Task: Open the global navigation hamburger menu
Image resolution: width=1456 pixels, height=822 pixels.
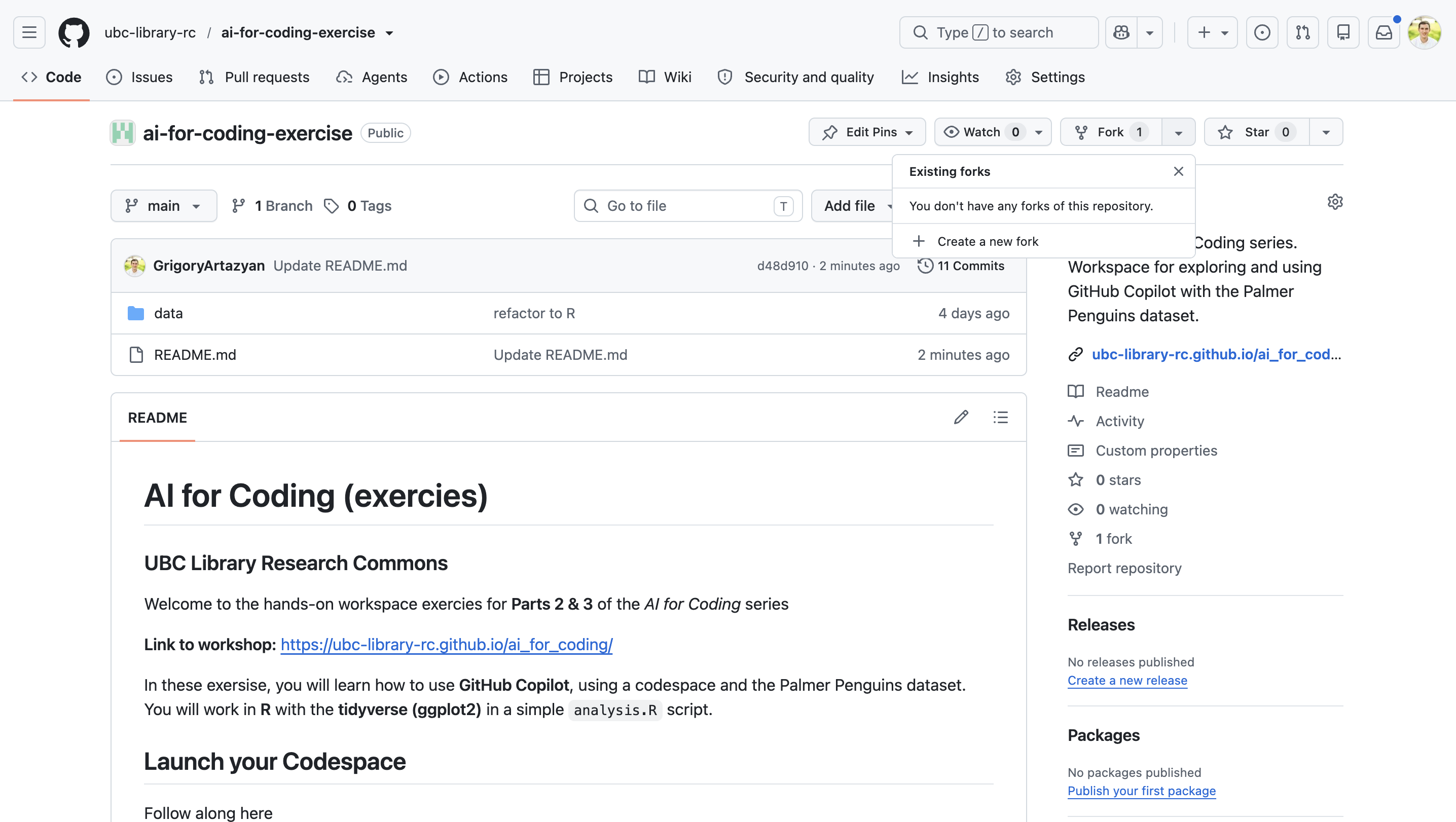Action: [x=29, y=32]
